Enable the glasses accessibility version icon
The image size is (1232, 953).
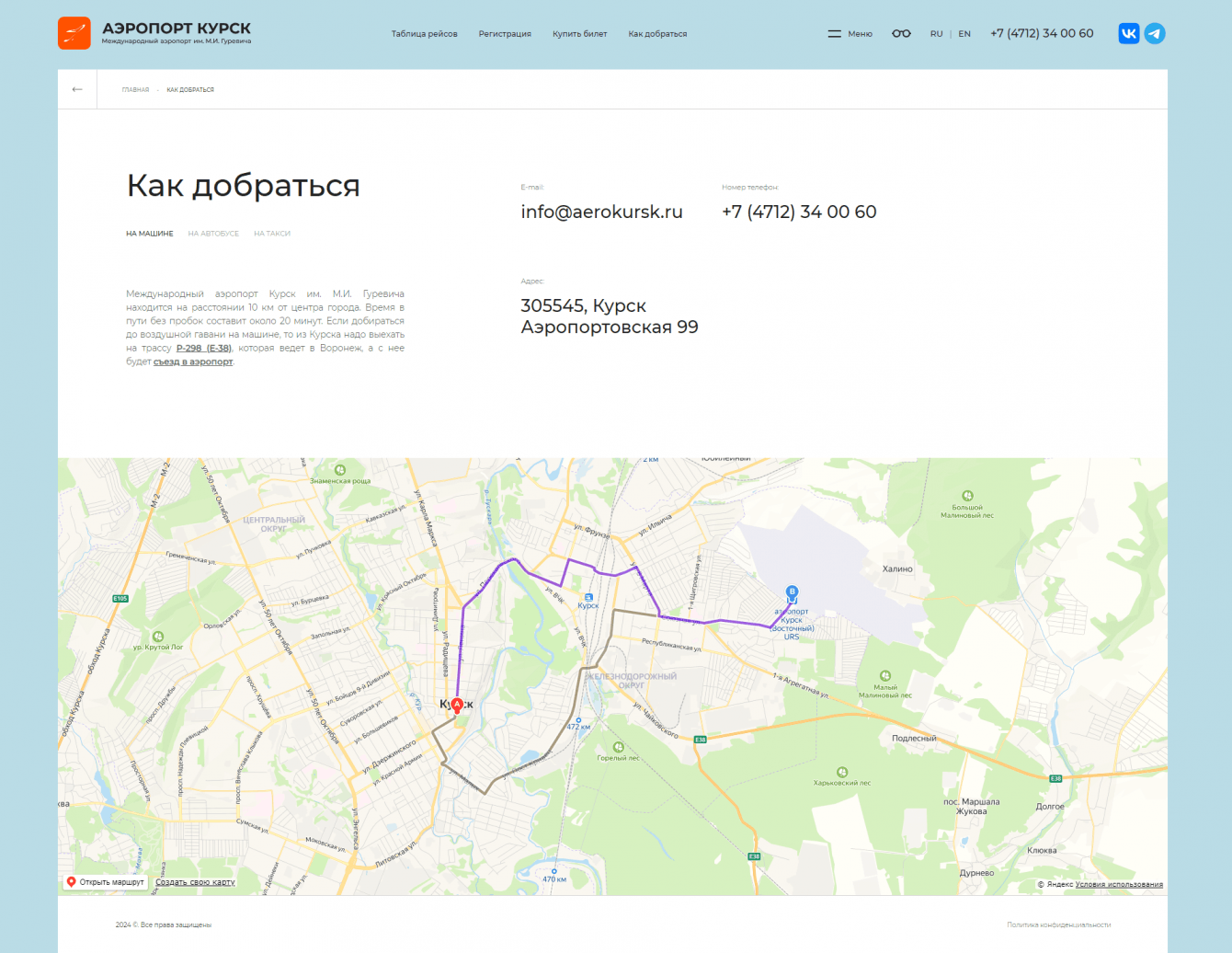point(901,34)
